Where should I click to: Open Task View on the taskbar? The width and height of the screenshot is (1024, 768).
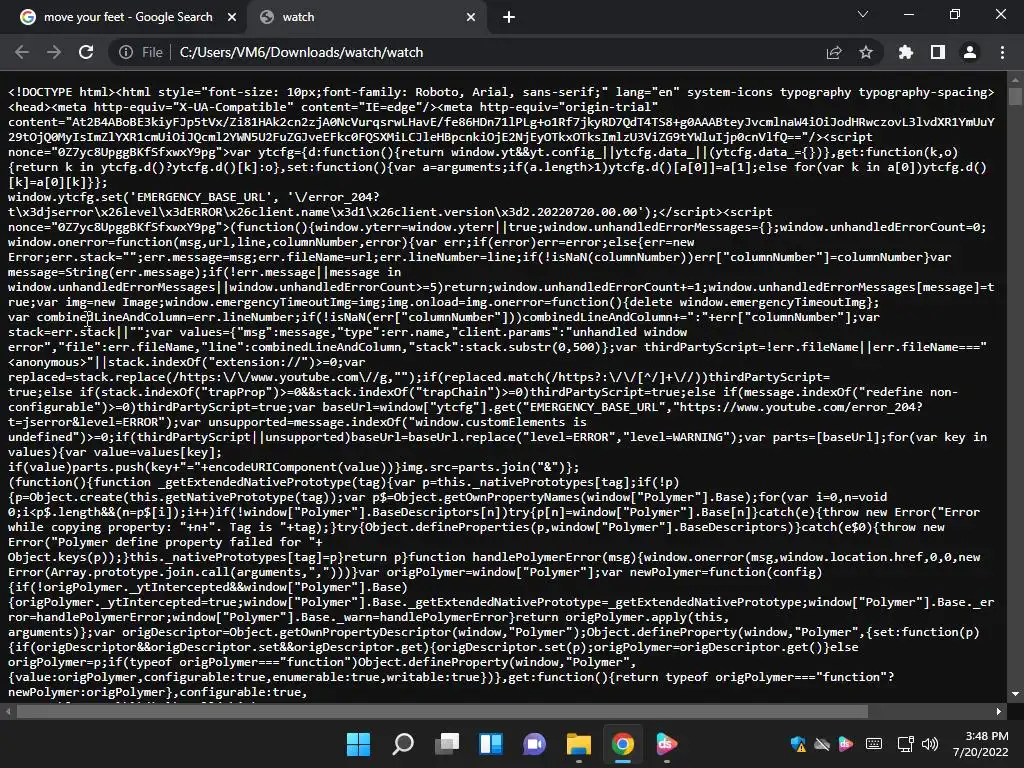point(447,744)
